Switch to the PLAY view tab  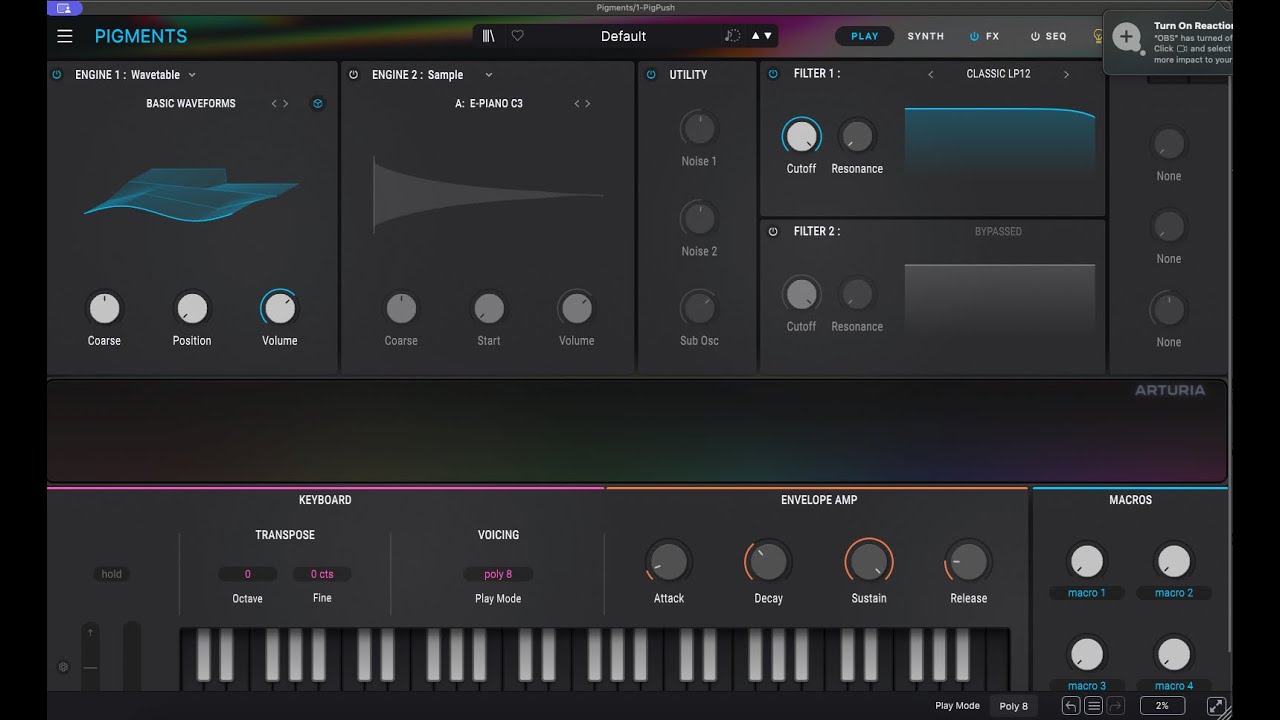pos(865,36)
